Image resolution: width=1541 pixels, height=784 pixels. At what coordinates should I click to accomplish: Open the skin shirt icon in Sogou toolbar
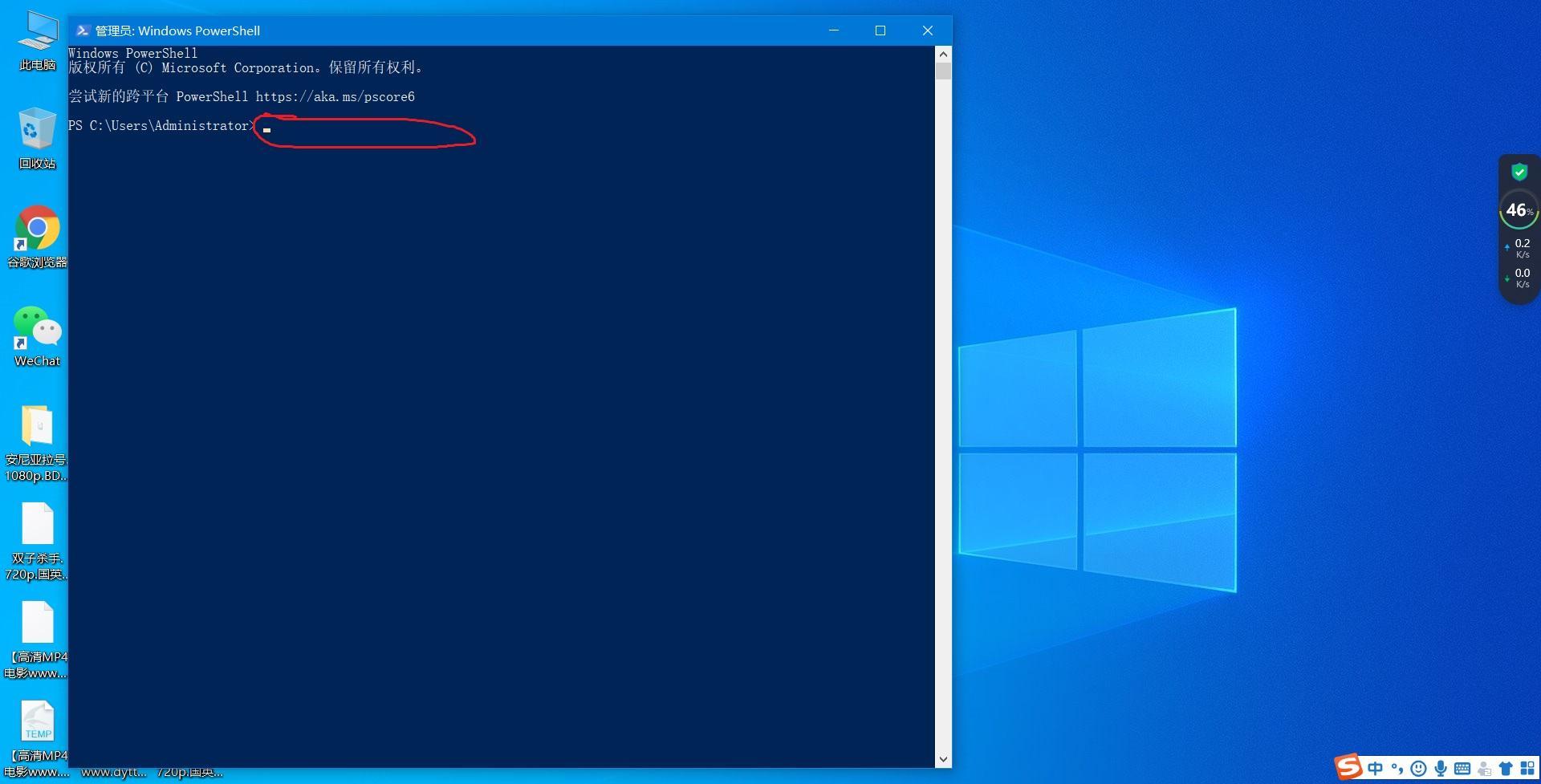pyautogui.click(x=1506, y=769)
